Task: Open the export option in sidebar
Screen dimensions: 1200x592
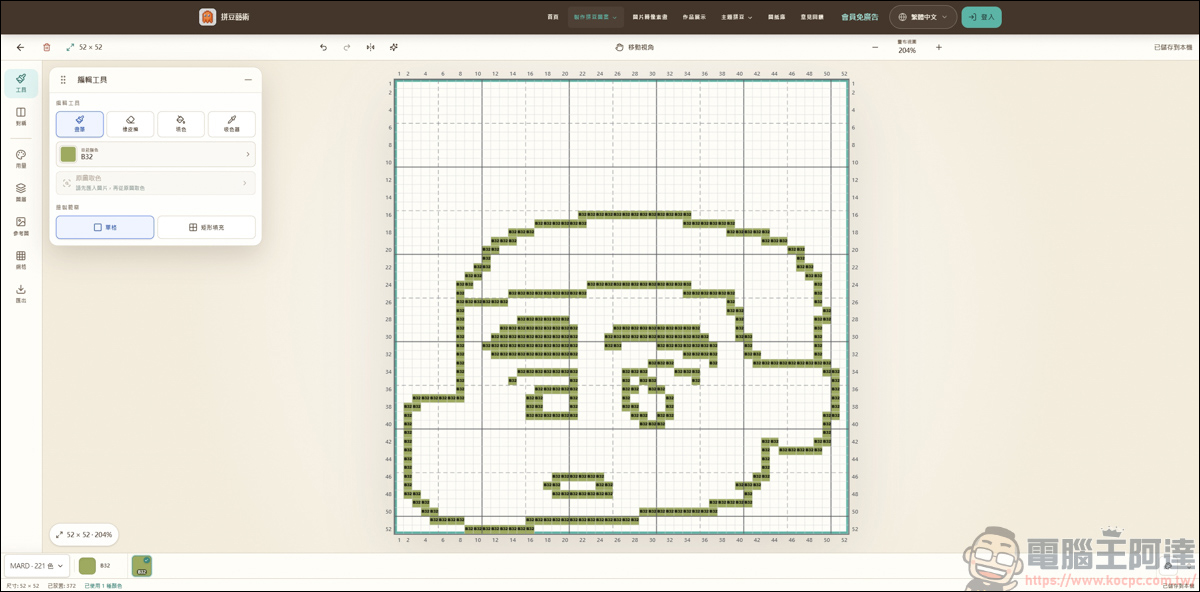Action: coord(21,294)
